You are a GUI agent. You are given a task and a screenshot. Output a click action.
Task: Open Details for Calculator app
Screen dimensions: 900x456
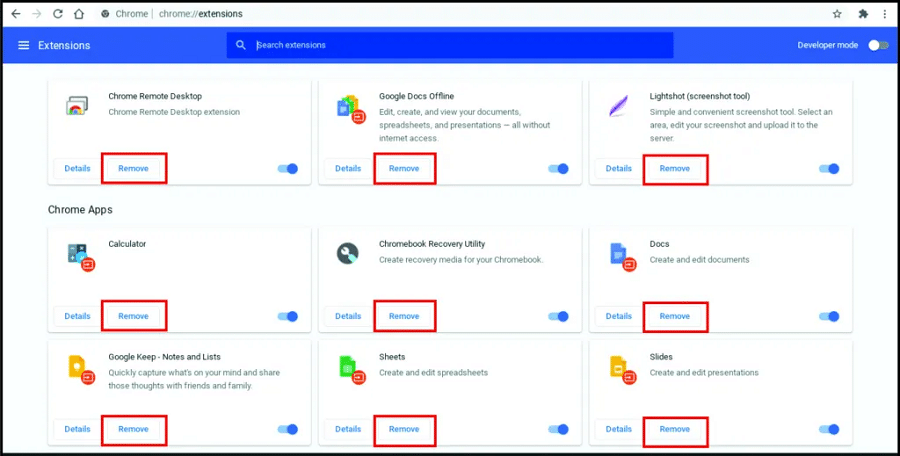coord(77,316)
